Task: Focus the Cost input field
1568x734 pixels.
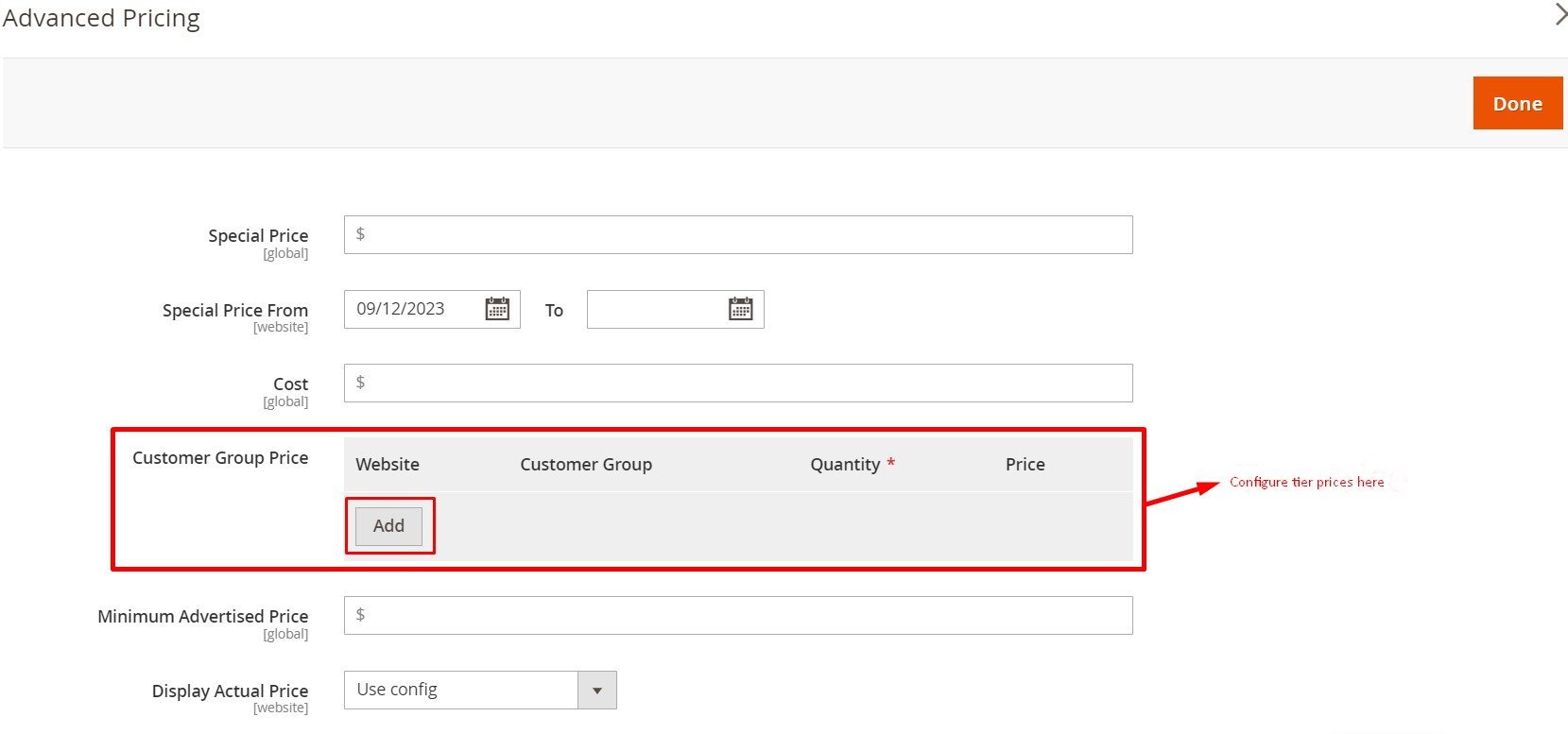Action: click(x=738, y=383)
